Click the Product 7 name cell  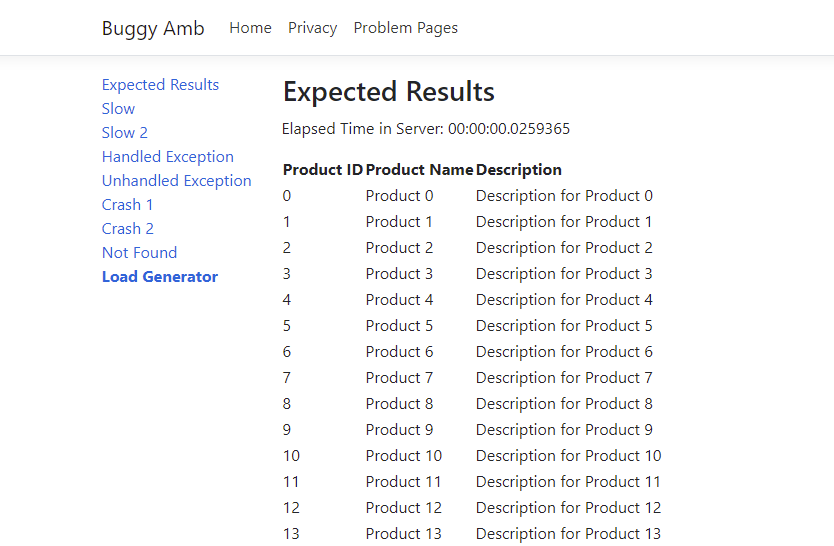pos(399,378)
